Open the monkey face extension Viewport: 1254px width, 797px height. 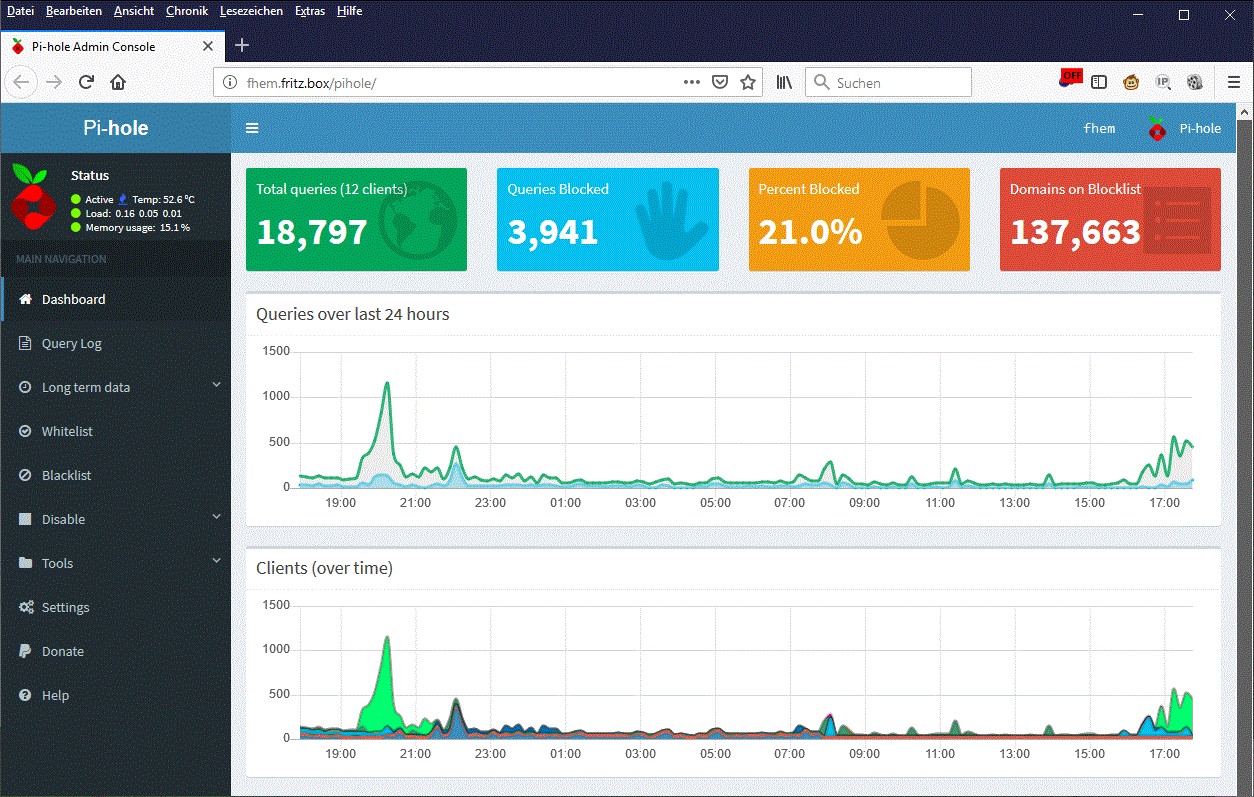1131,82
